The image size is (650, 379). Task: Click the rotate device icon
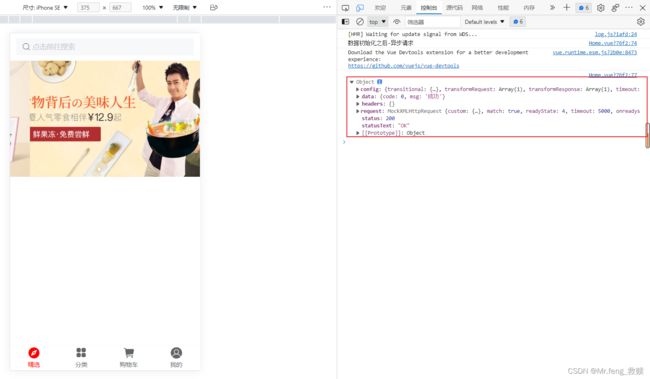click(214, 7)
